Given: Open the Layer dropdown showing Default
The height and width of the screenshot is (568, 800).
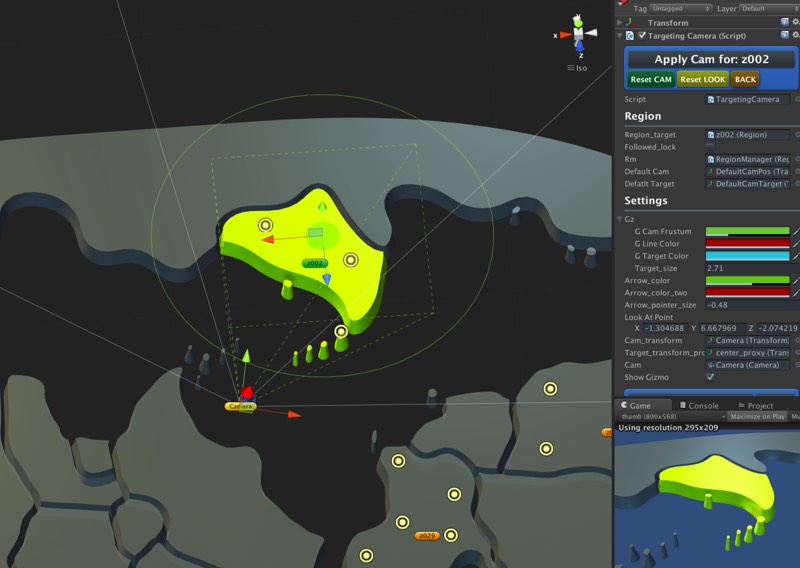Looking at the screenshot, I should (x=766, y=8).
